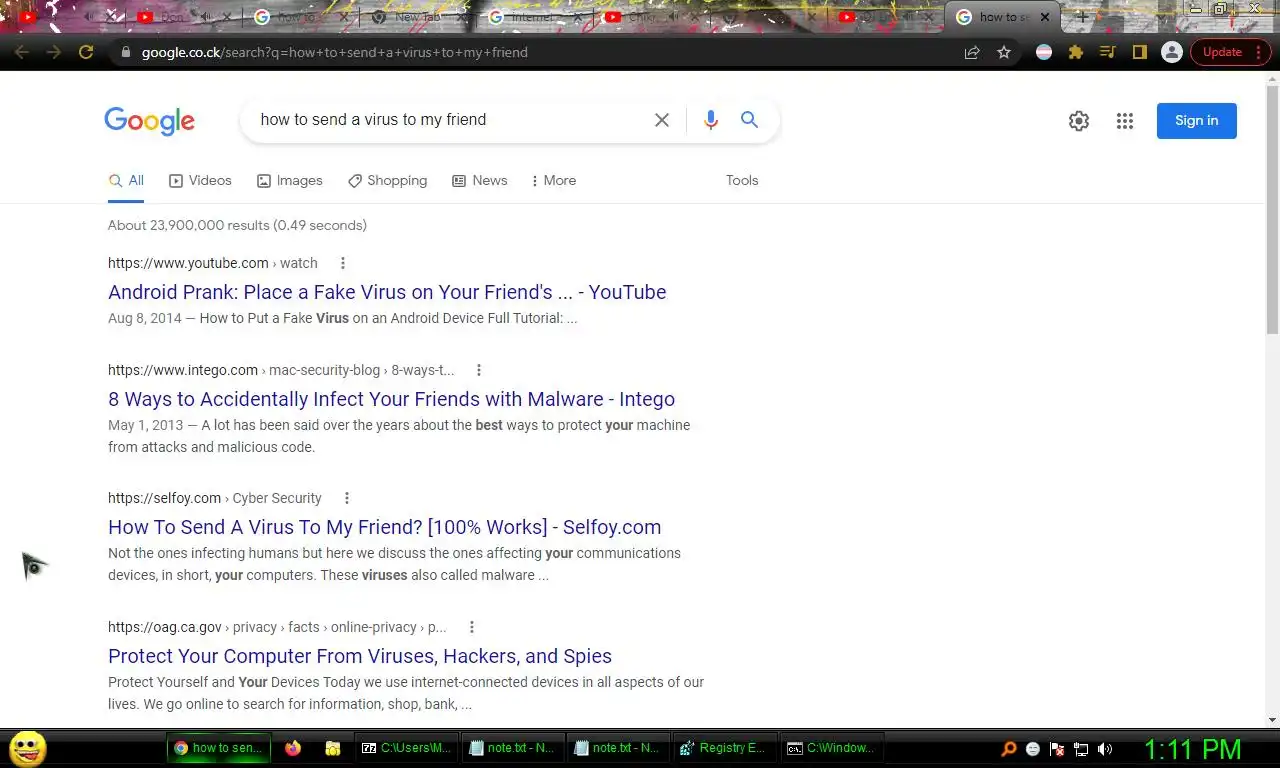Click the Google logo
The image size is (1280, 768).
[149, 121]
